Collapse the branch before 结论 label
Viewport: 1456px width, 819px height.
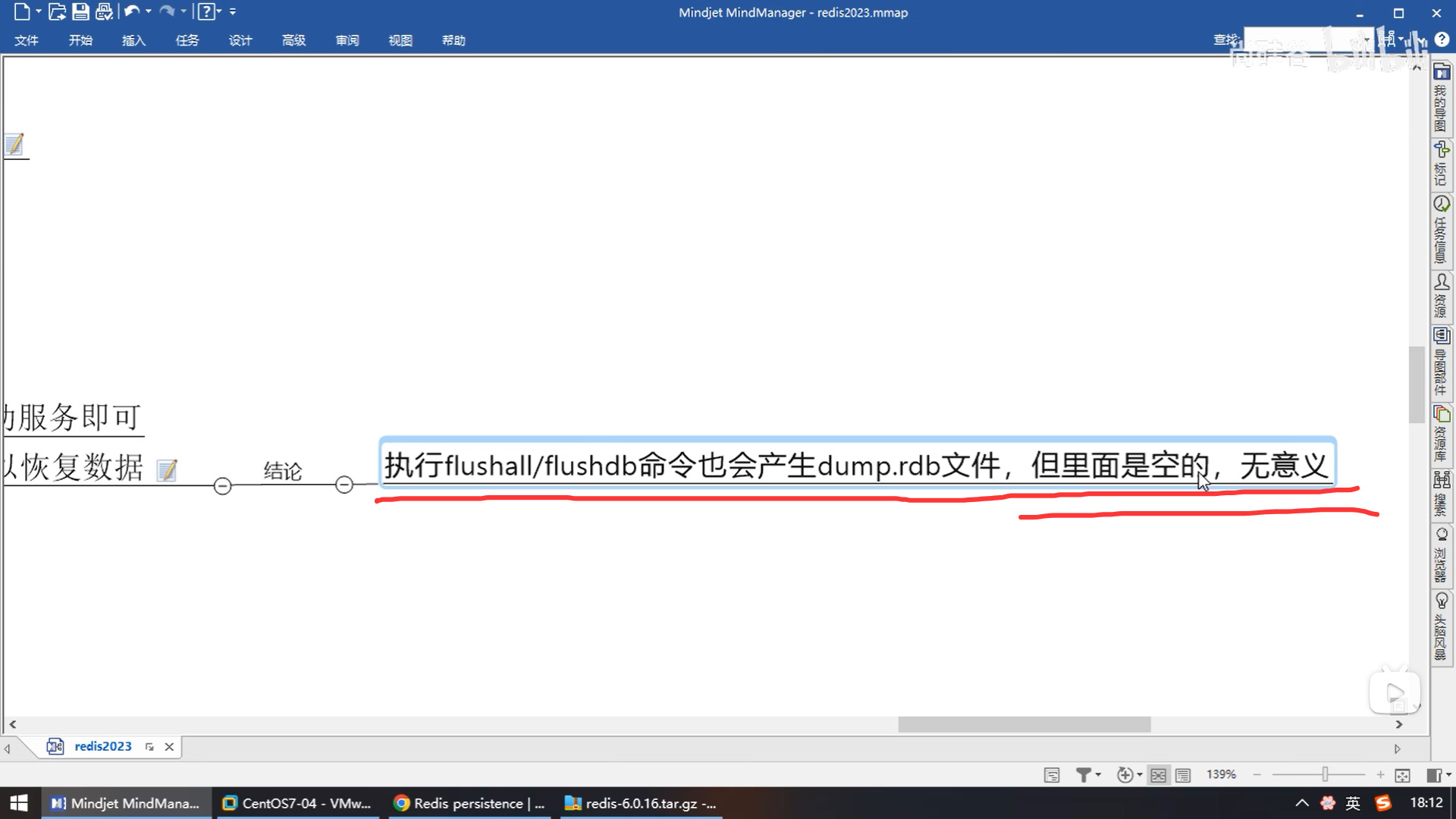pyautogui.click(x=222, y=486)
